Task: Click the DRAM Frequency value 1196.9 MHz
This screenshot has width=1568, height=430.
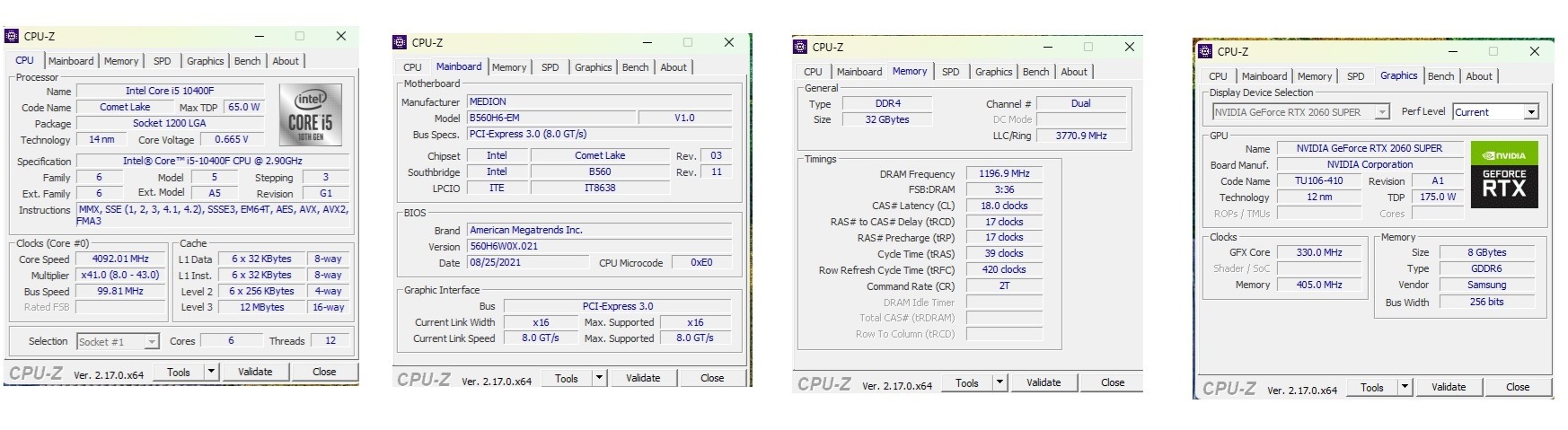Action: (x=1004, y=173)
